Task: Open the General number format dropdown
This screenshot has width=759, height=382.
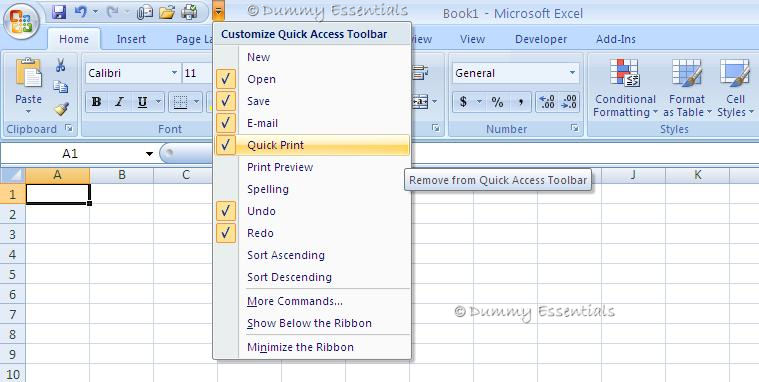Action: (572, 73)
